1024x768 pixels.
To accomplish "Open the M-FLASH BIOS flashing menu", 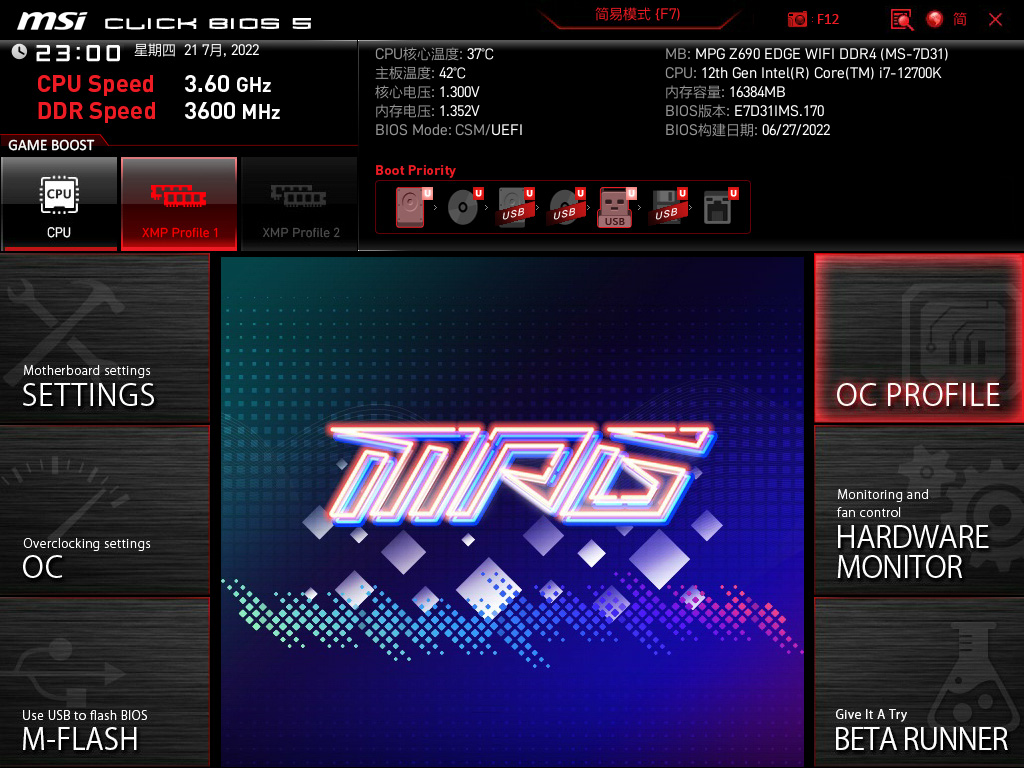I will (x=104, y=682).
